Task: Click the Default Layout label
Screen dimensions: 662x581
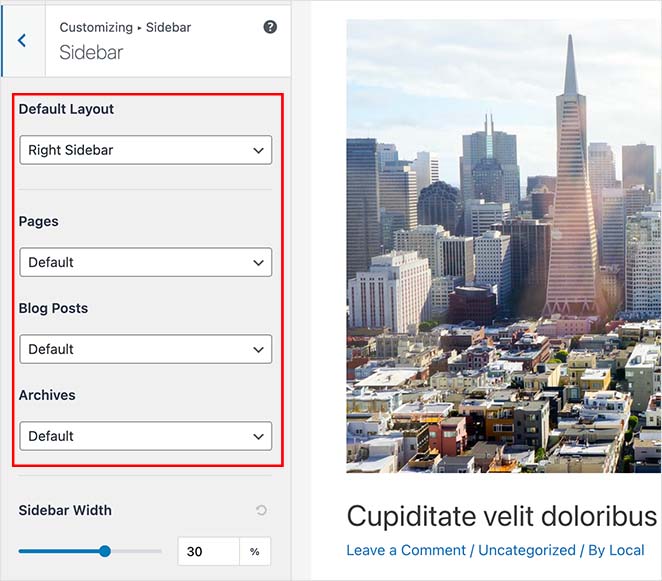Action: pyautogui.click(x=66, y=109)
